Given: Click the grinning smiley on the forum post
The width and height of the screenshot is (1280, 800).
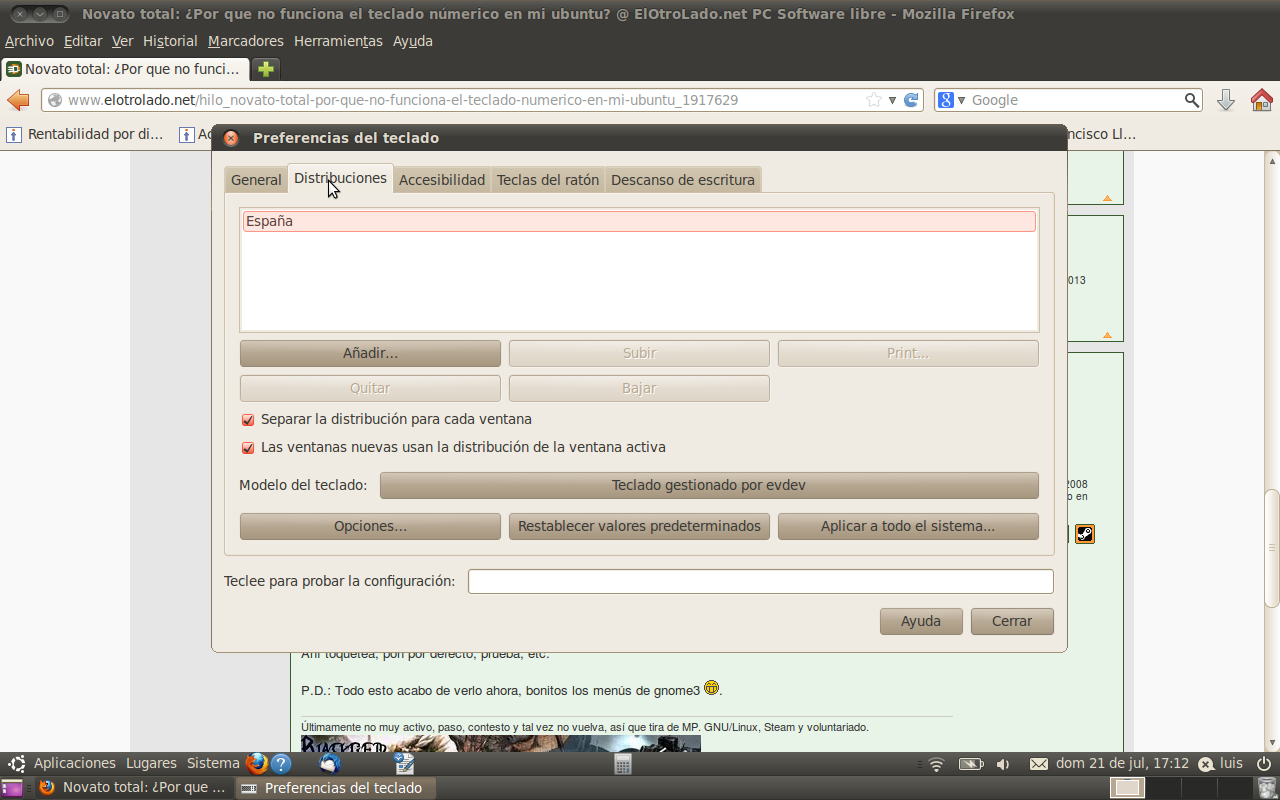Looking at the screenshot, I should tap(712, 687).
